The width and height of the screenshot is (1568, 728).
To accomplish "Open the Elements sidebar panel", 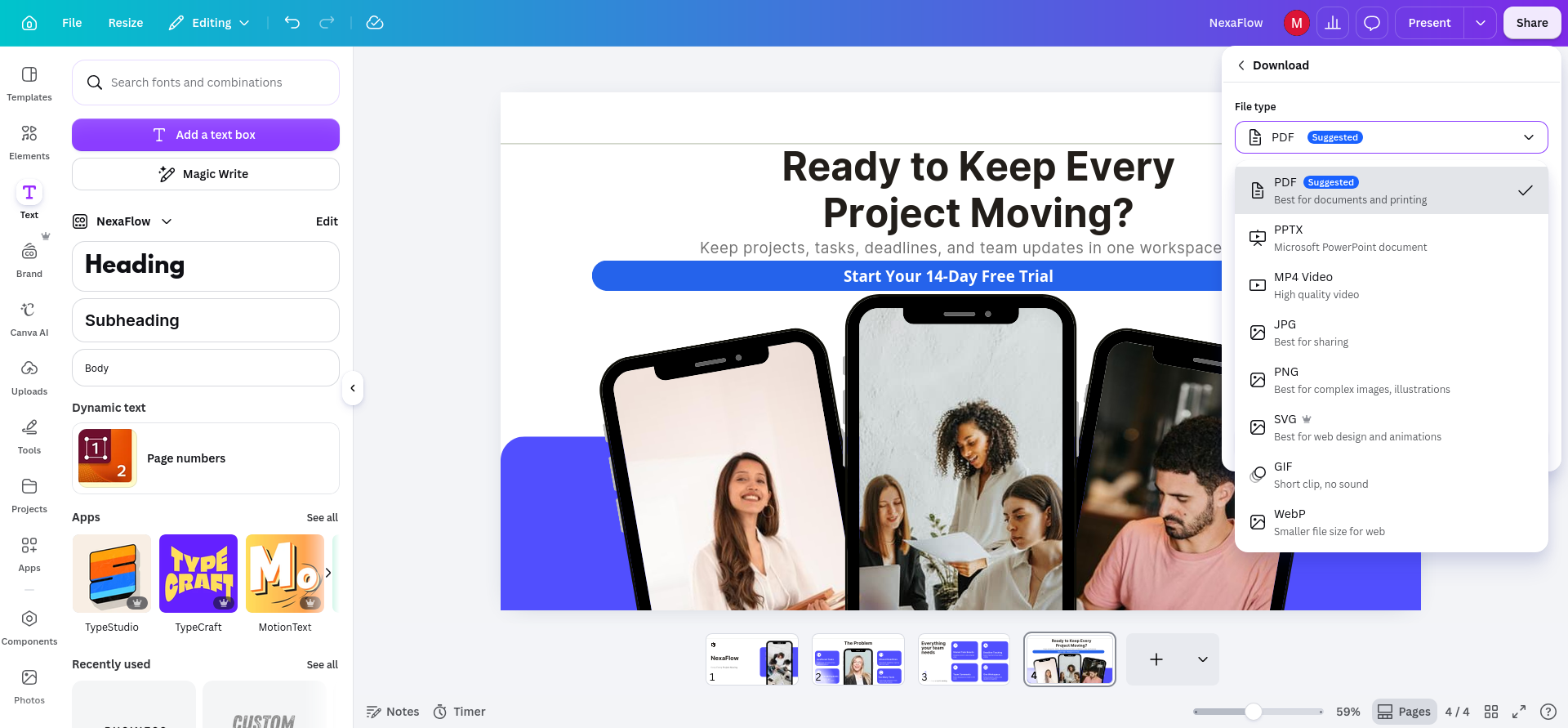I will coord(29,142).
